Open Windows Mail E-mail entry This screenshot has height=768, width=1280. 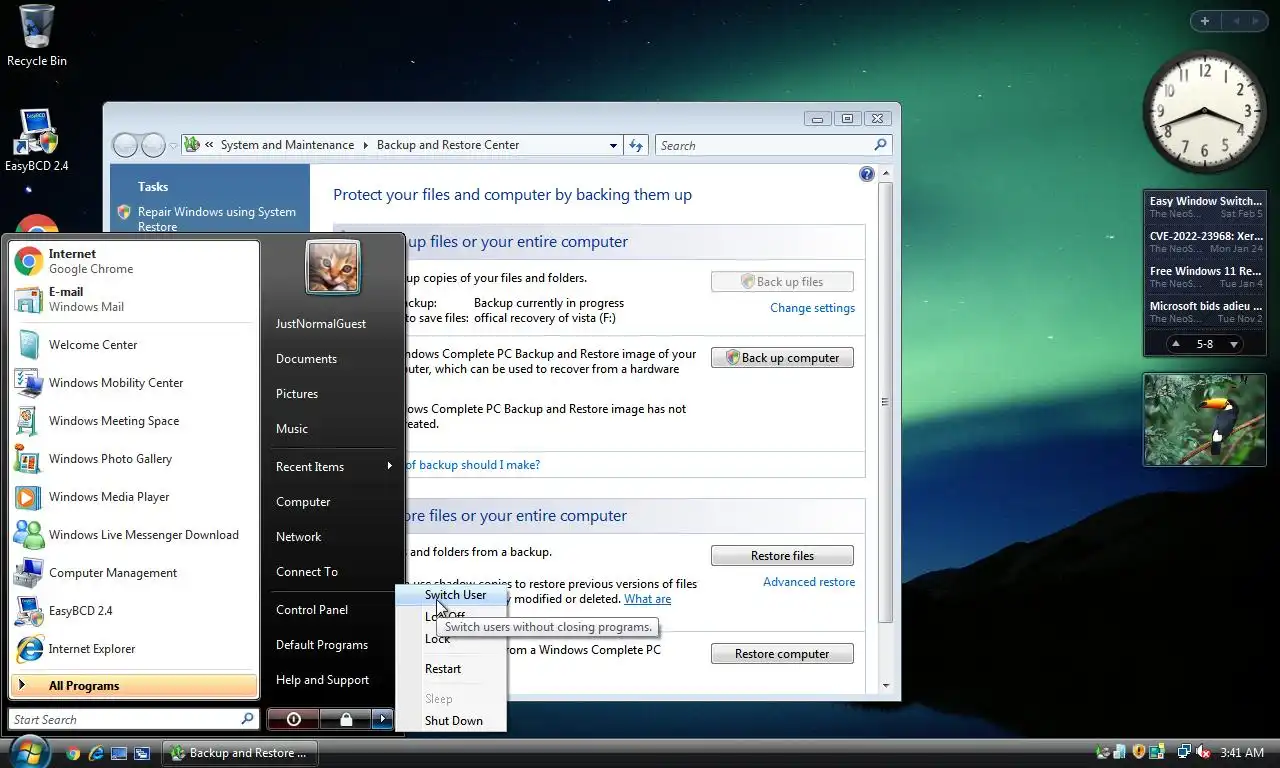coord(134,299)
